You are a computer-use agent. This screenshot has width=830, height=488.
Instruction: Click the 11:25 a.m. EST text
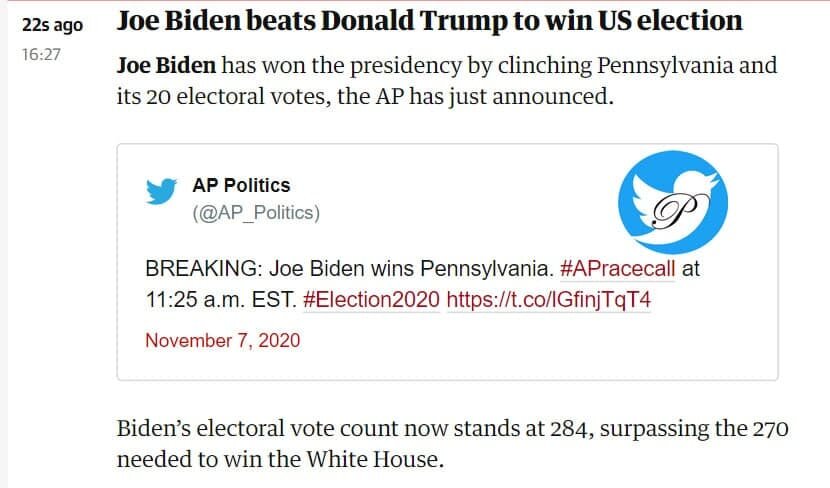[221, 300]
